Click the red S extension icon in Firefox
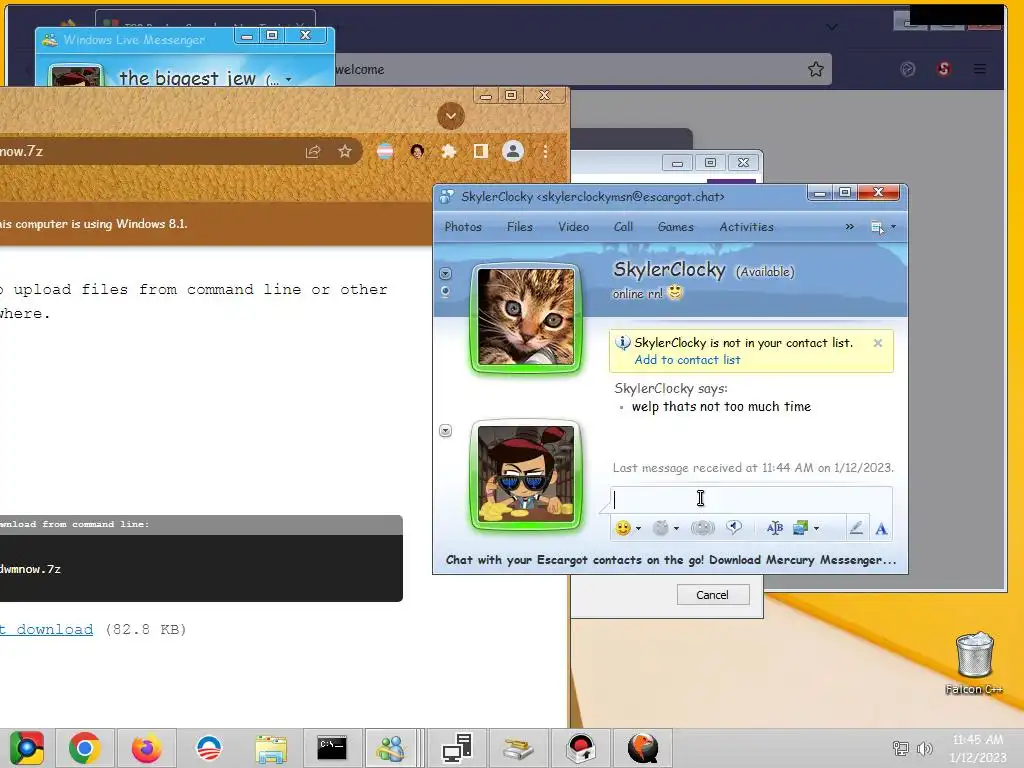The width and height of the screenshot is (1024, 768). click(x=944, y=69)
